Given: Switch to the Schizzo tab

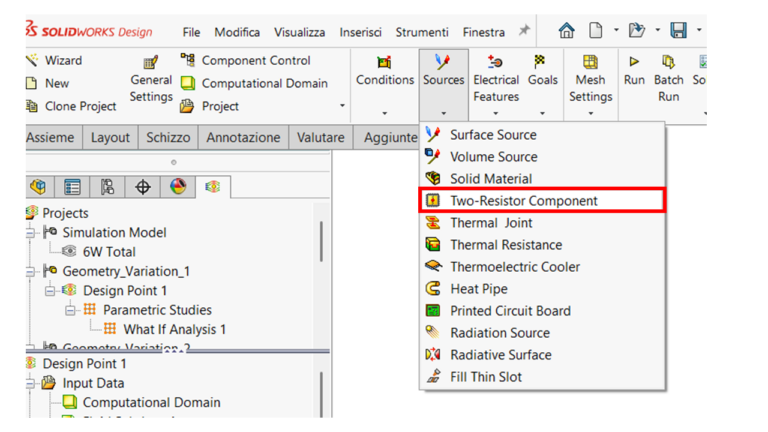Looking at the screenshot, I should tap(168, 137).
